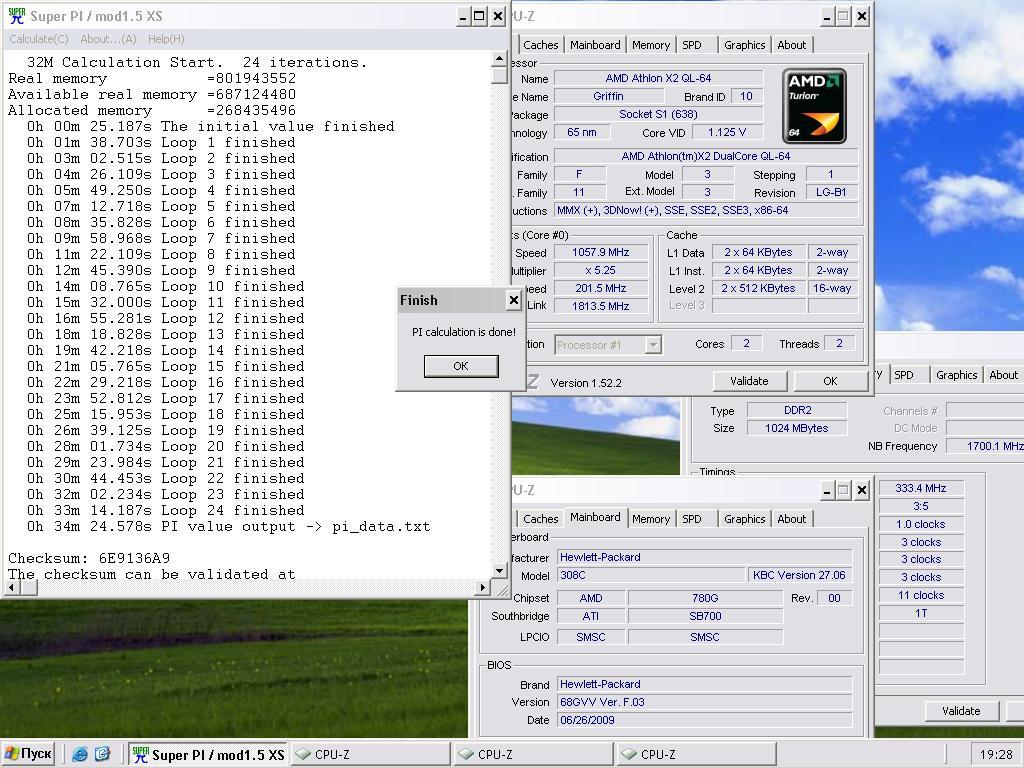Click the memory Type DDR2 value
The image size is (1024, 768).
tap(797, 410)
